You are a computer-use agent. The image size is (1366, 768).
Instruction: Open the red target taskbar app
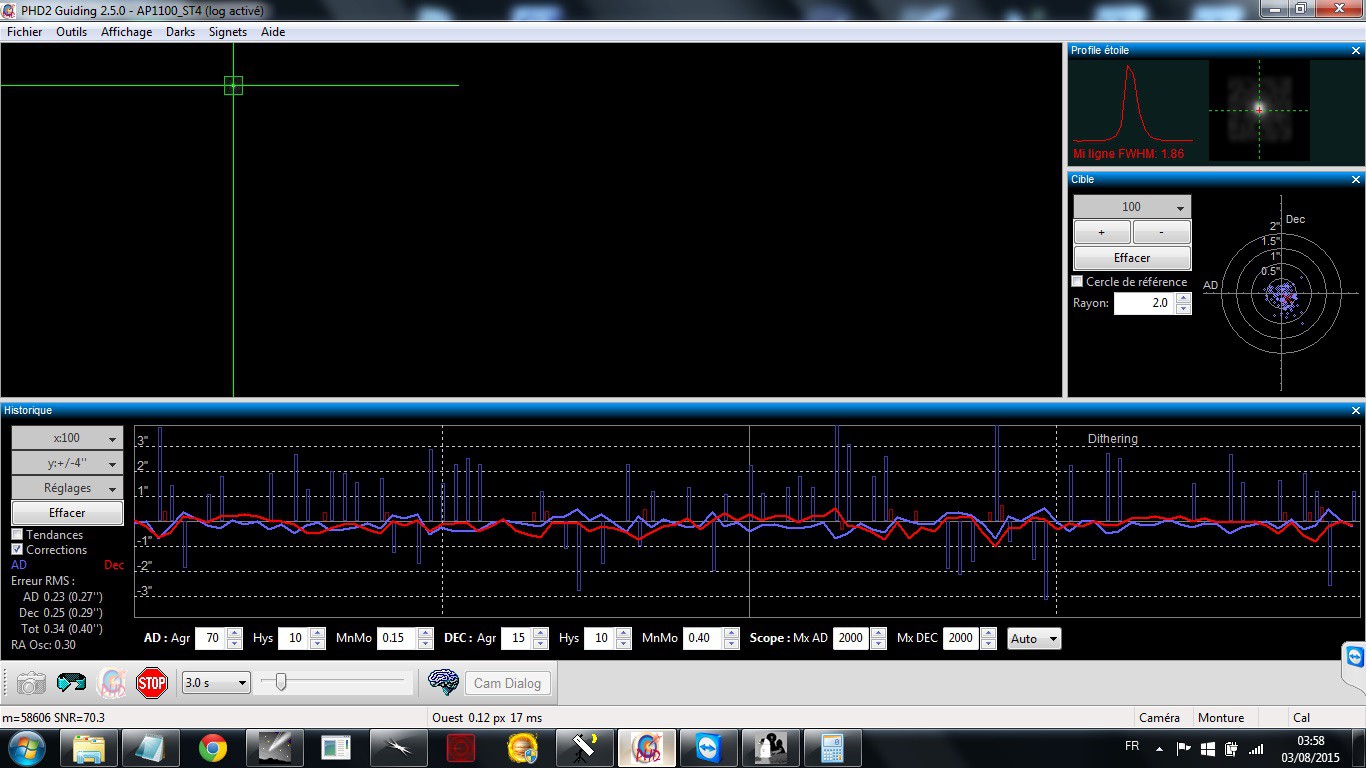click(460, 748)
